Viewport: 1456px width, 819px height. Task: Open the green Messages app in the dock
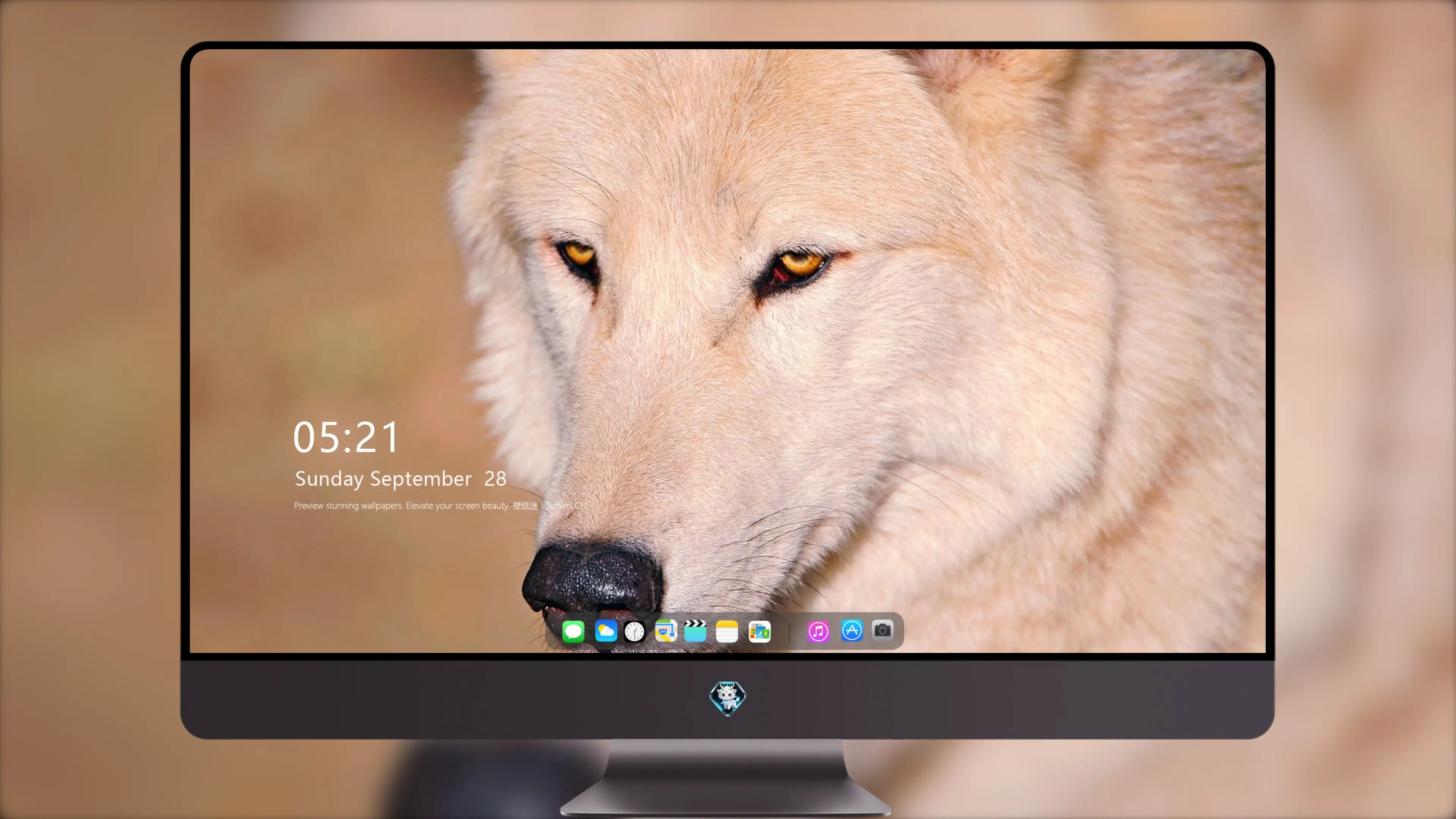click(x=573, y=631)
